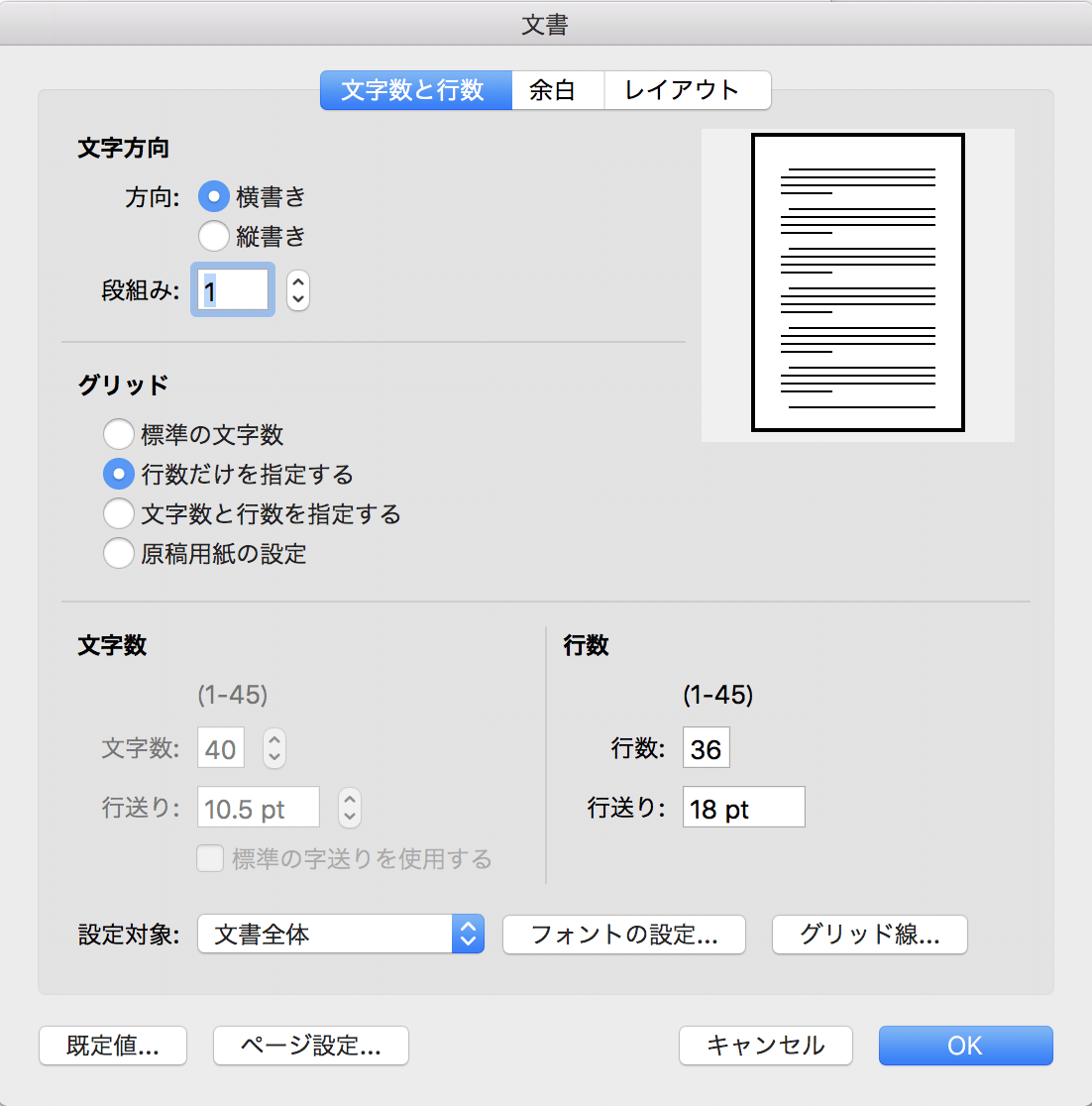
Task: Open グリッド線... settings
Action: (870, 935)
